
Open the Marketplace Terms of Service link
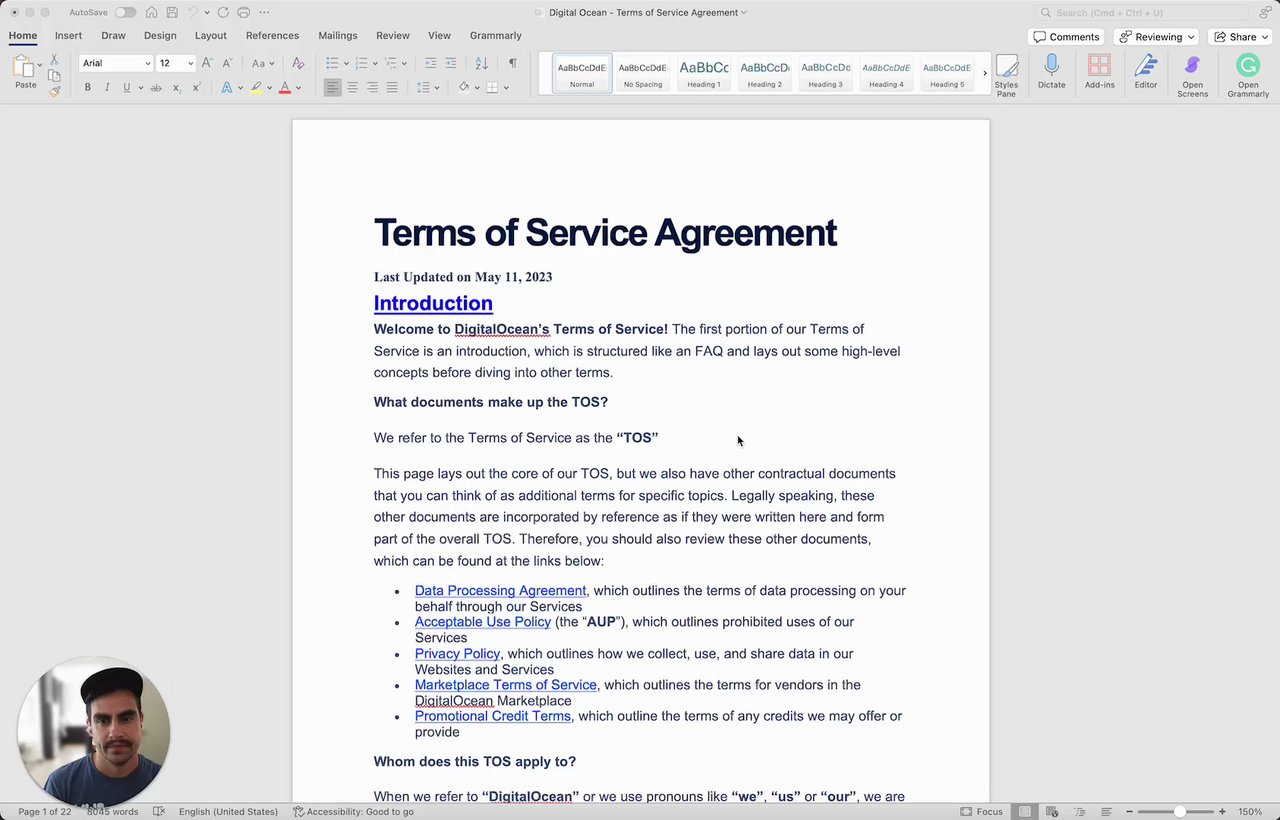point(506,685)
